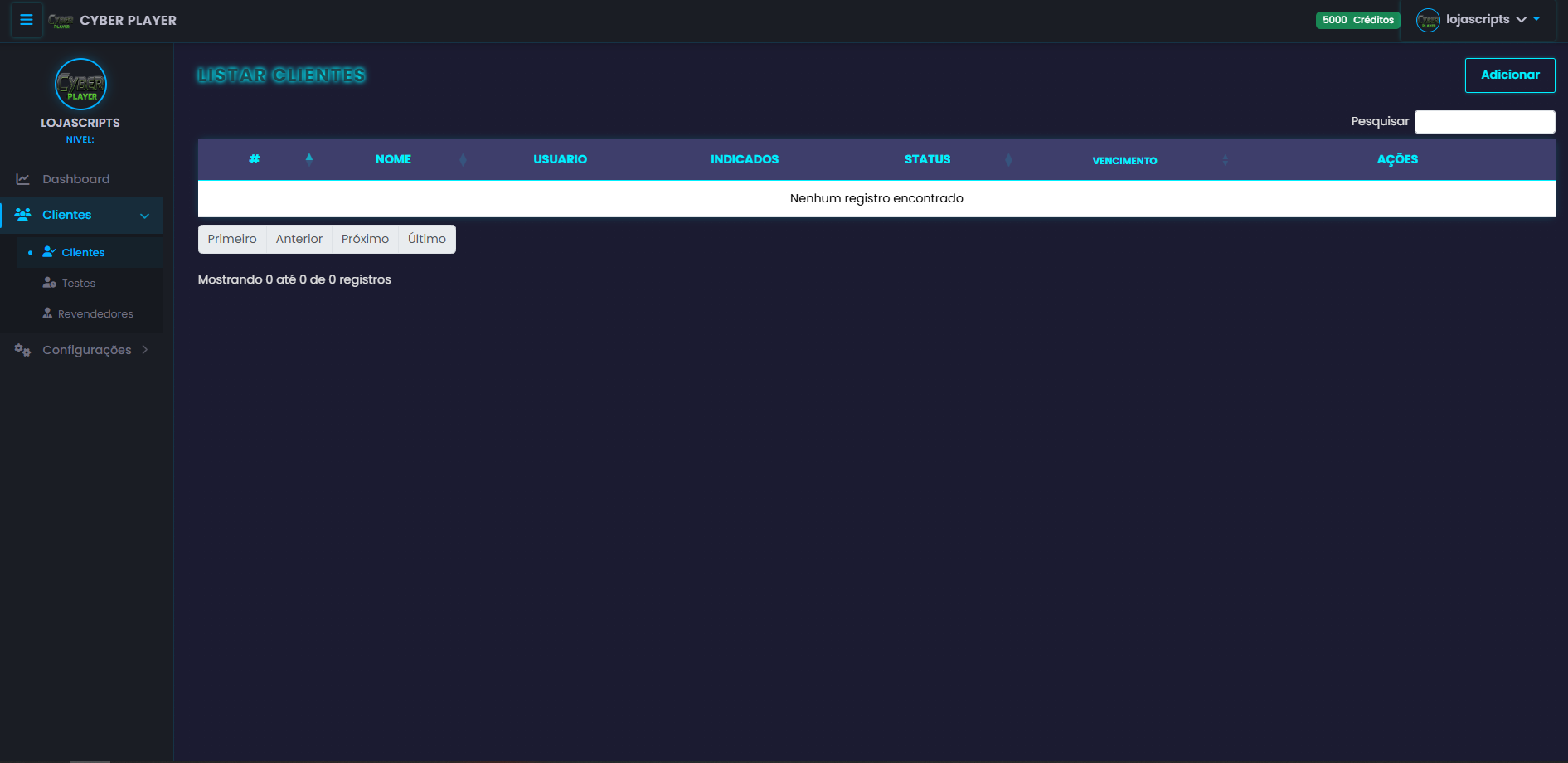Screen dimensions: 1568x763
Task: Open the Dashboard menu item
Action: pyautogui.click(x=75, y=178)
